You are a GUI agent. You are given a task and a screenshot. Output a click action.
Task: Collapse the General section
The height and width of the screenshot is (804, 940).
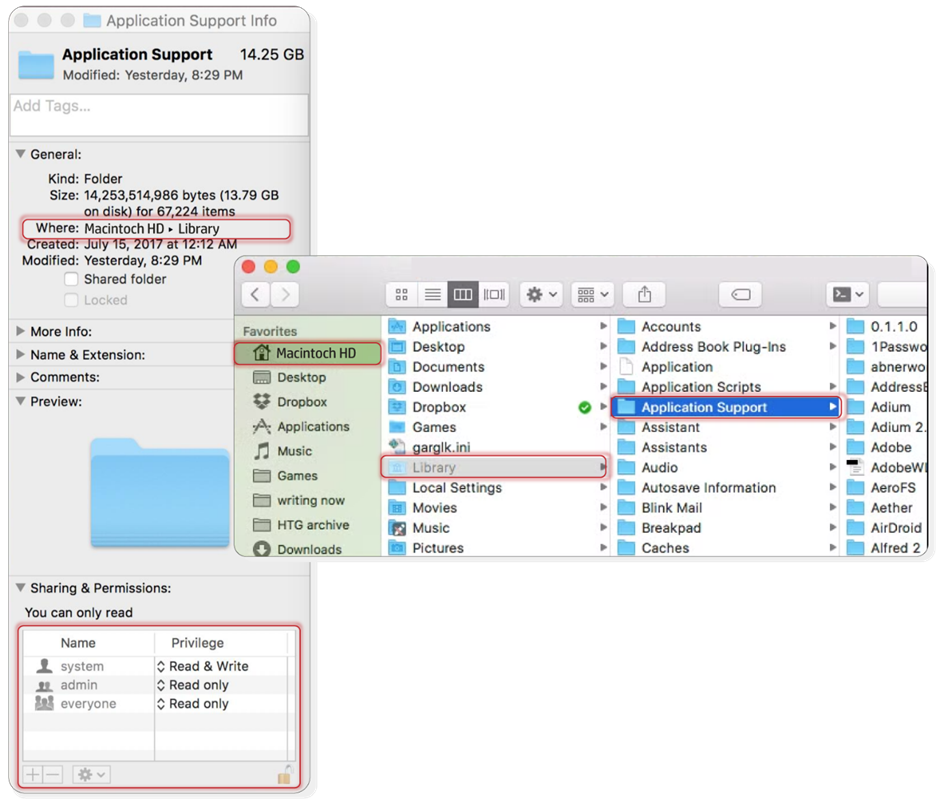(18, 154)
